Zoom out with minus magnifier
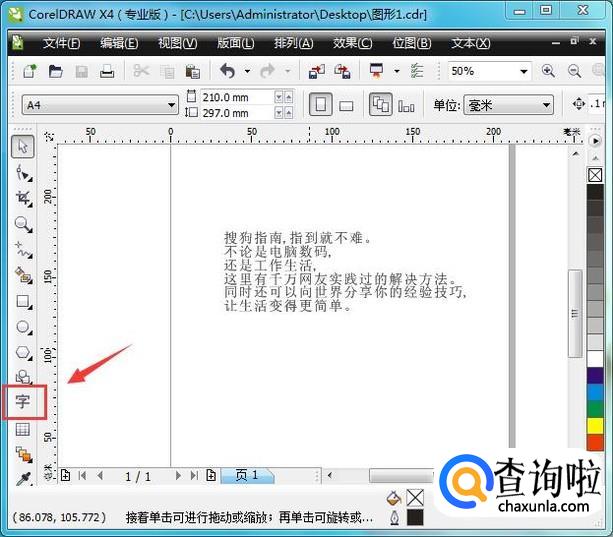Viewport: 613px width, 537px height. coord(574,71)
